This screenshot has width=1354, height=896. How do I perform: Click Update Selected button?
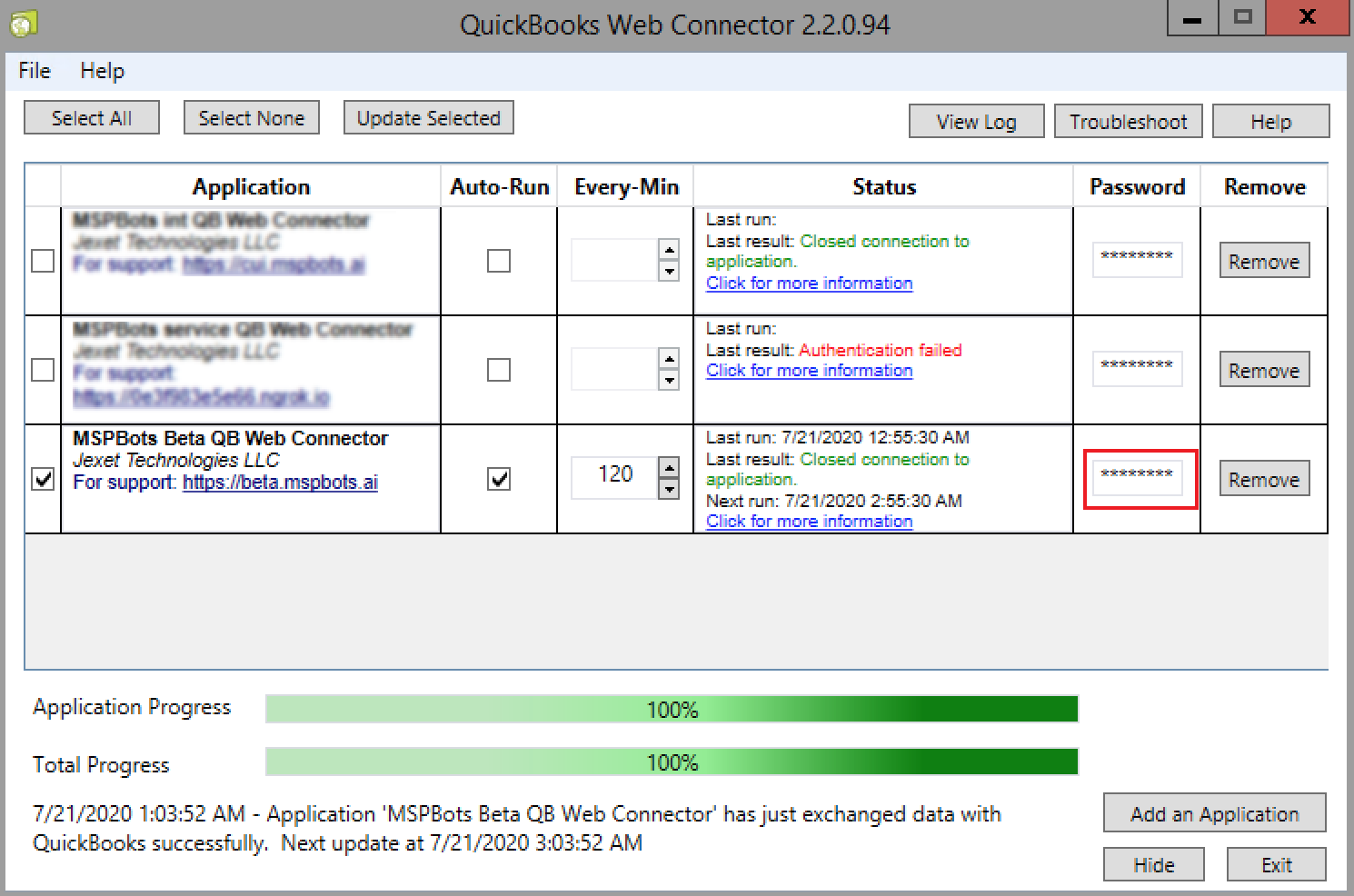click(429, 118)
